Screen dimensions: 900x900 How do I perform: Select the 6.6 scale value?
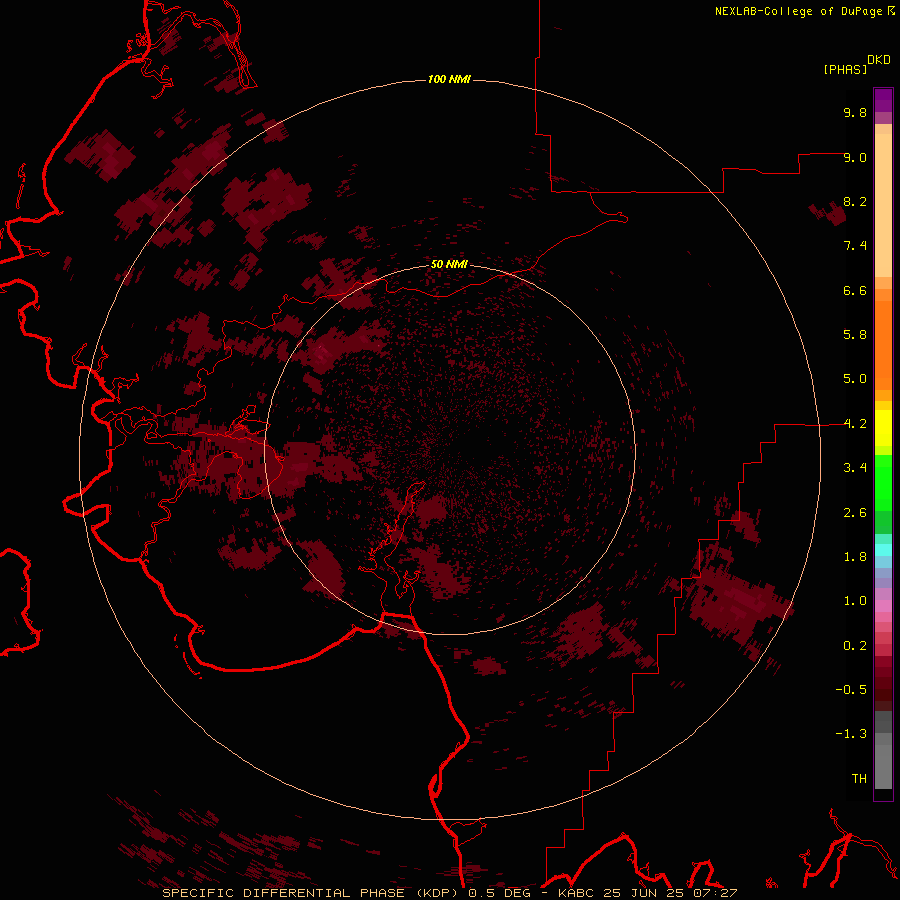click(x=855, y=290)
